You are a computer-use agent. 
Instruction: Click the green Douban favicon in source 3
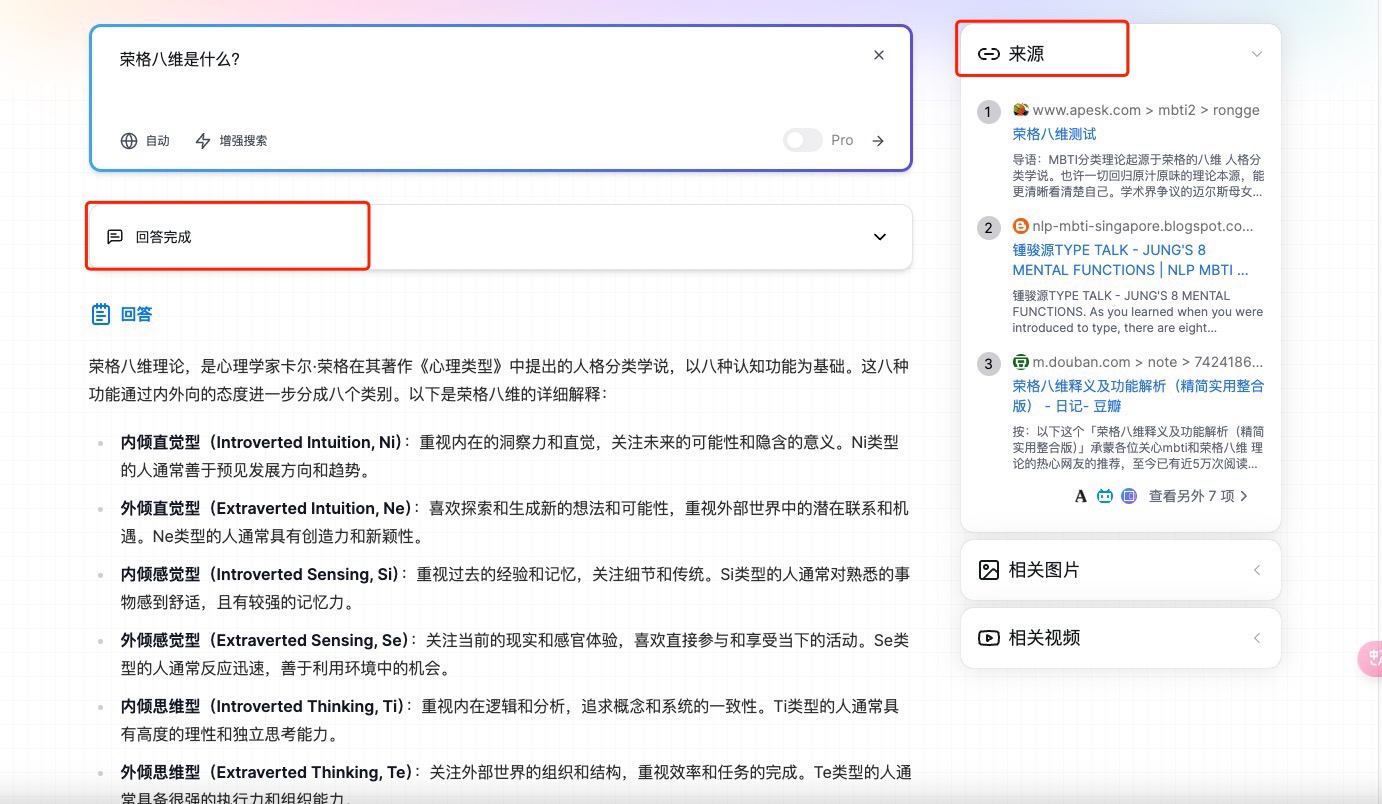[x=1020, y=362]
